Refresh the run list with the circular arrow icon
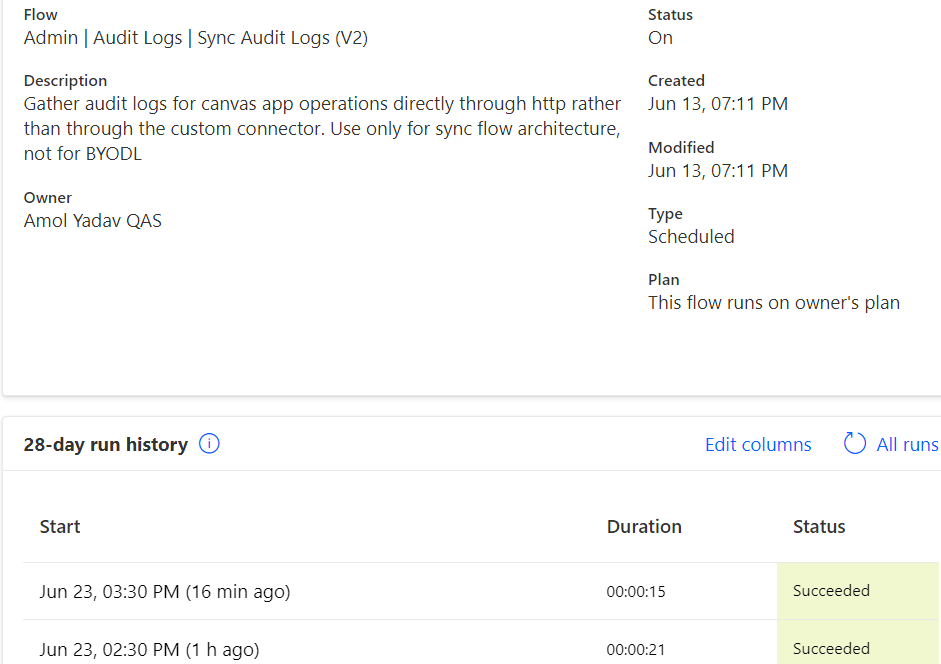The width and height of the screenshot is (941, 664). pos(853,443)
